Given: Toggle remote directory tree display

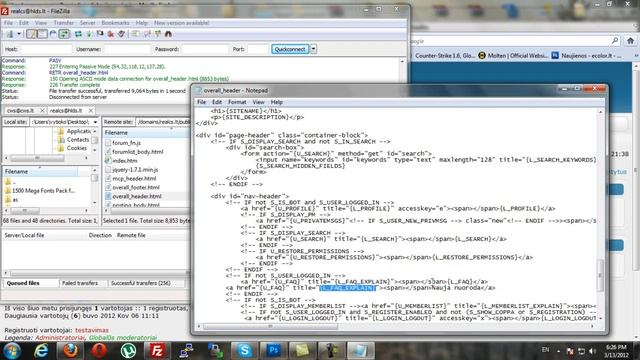Looking at the screenshot, I should [x=53, y=34].
